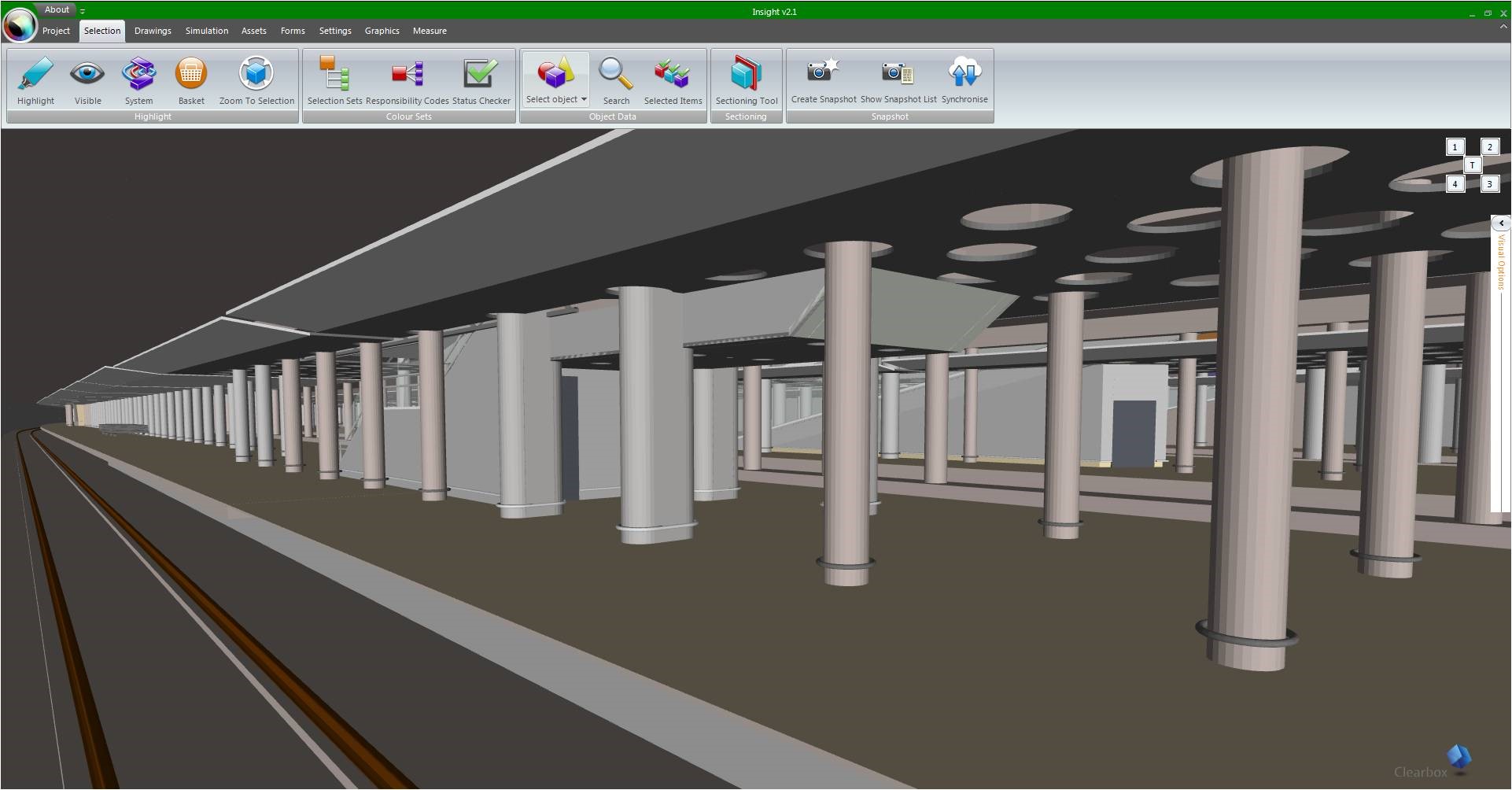Click the Snapshot group label
This screenshot has height=790, width=1512.
[x=890, y=116]
